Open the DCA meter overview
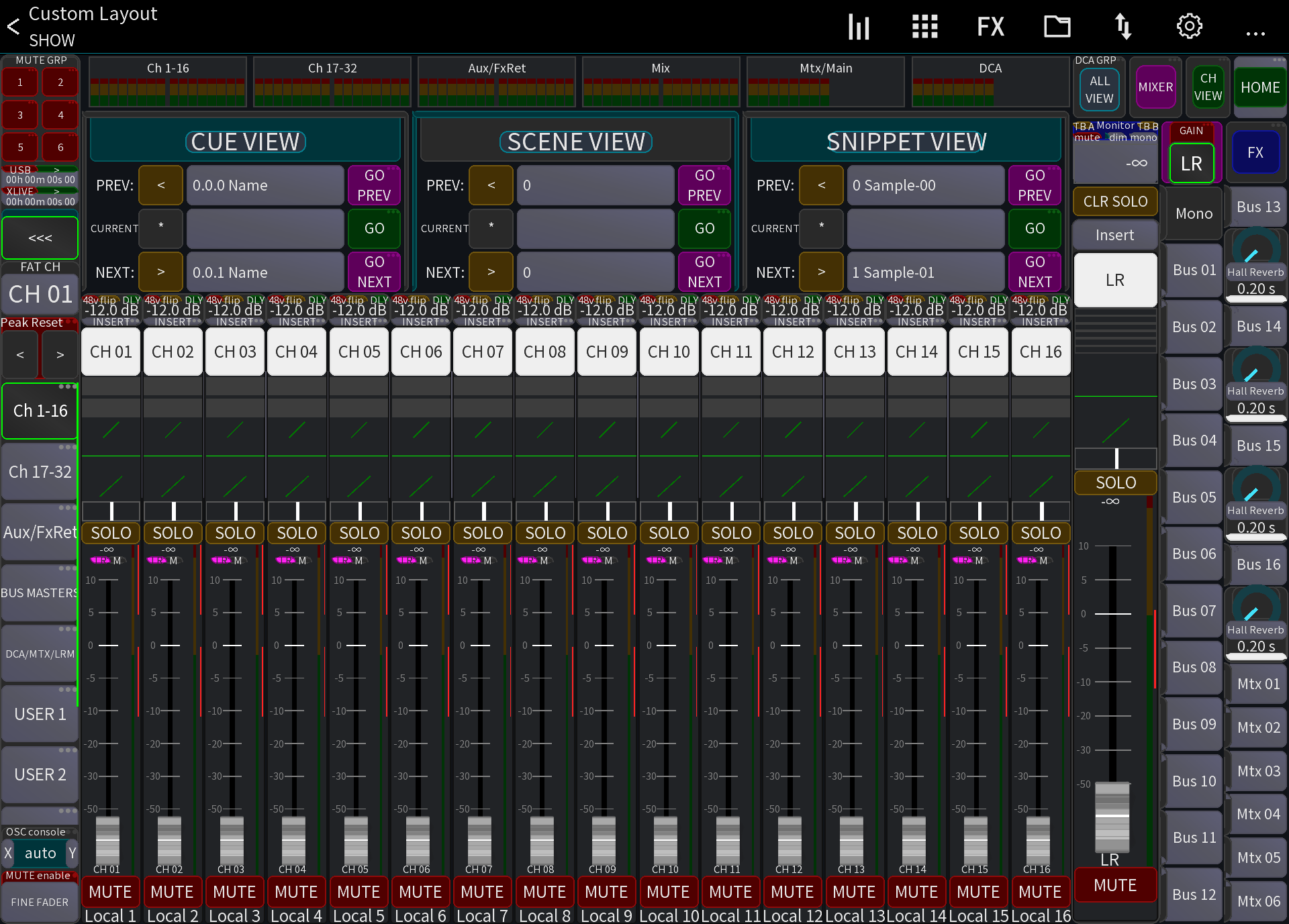This screenshot has width=1289, height=924. (990, 82)
